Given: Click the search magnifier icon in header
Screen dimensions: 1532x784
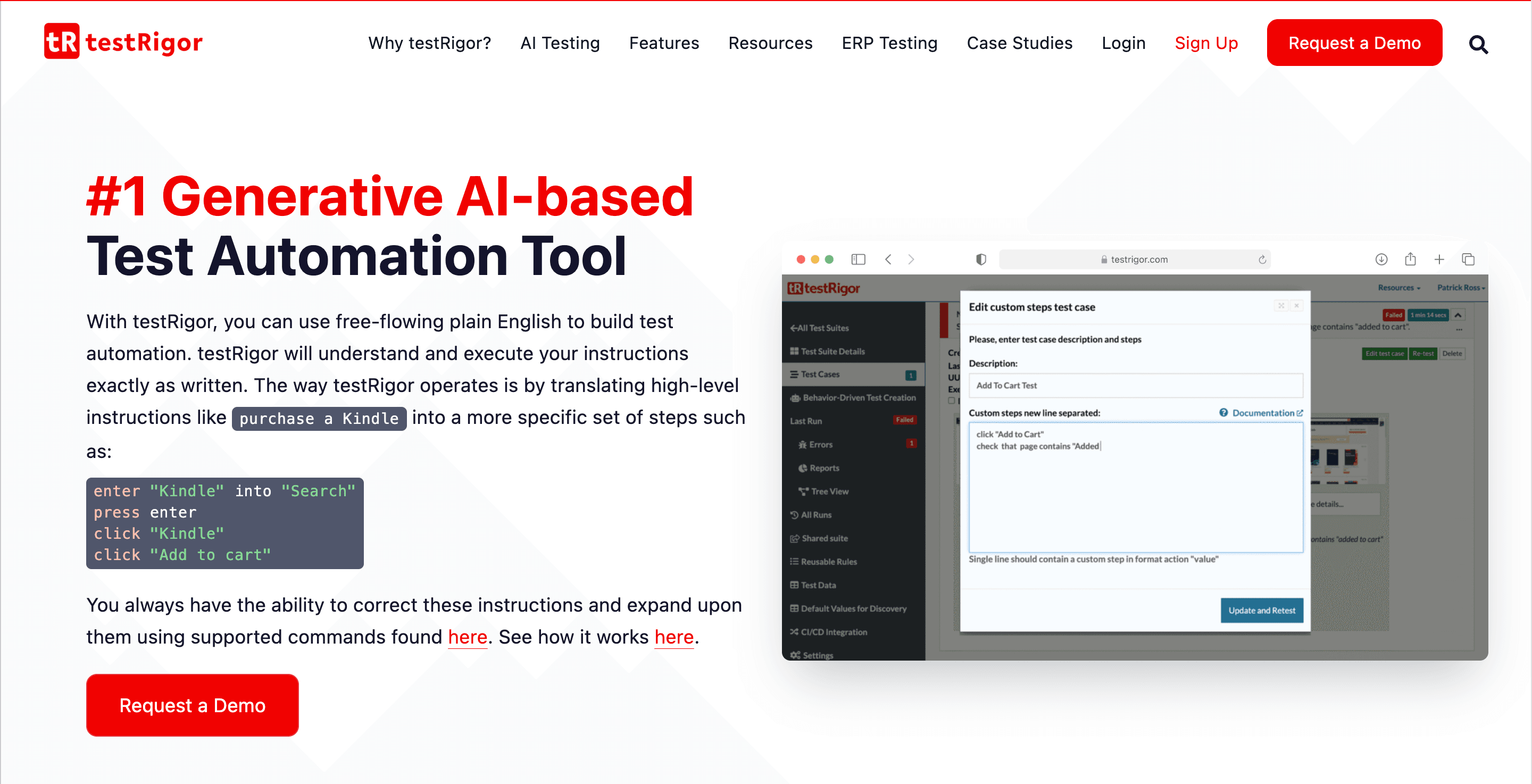Looking at the screenshot, I should [x=1478, y=44].
